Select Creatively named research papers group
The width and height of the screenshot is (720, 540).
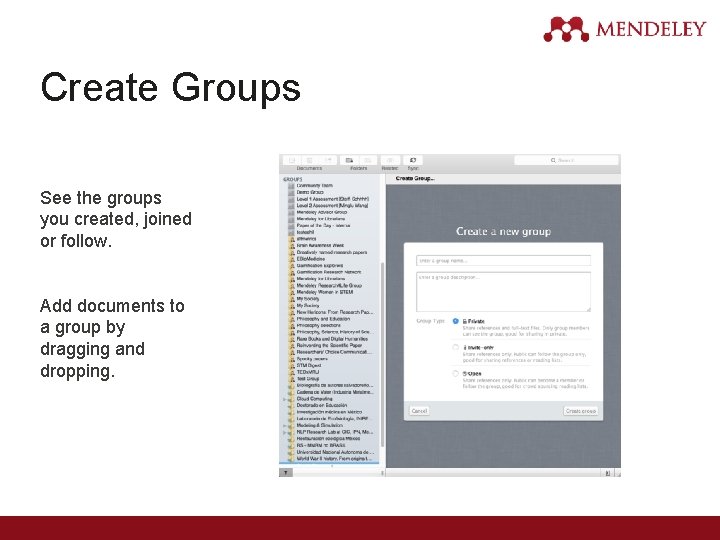[x=332, y=253]
